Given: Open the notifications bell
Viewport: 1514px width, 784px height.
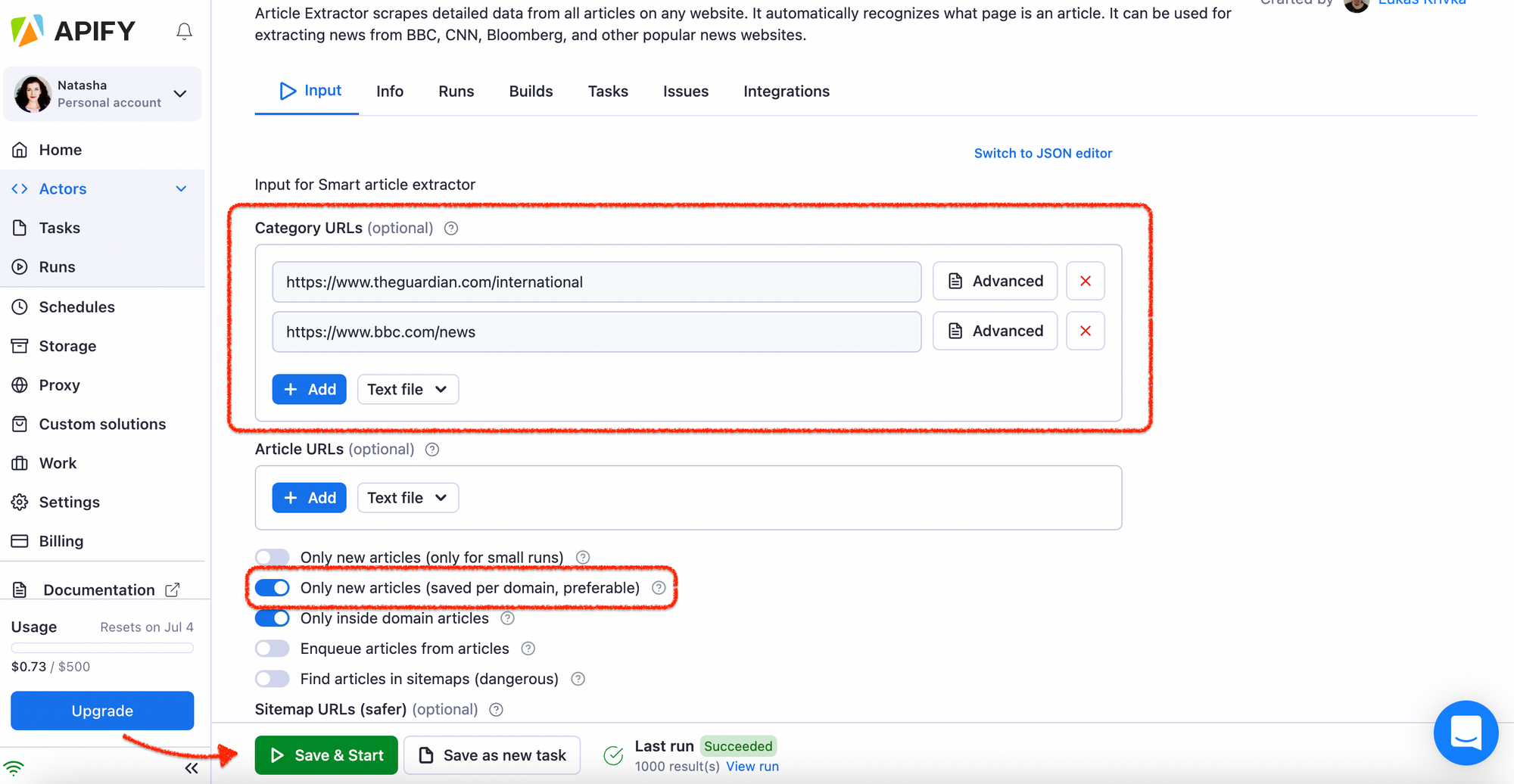Looking at the screenshot, I should [x=184, y=31].
